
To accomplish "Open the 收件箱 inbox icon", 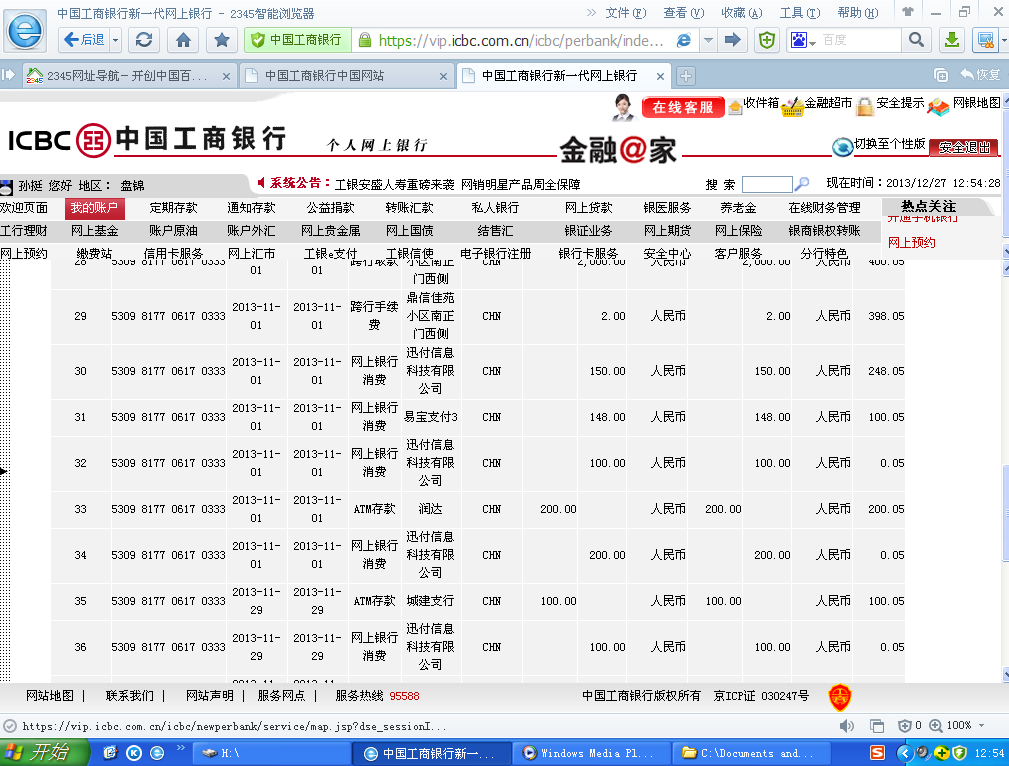I will coord(736,105).
